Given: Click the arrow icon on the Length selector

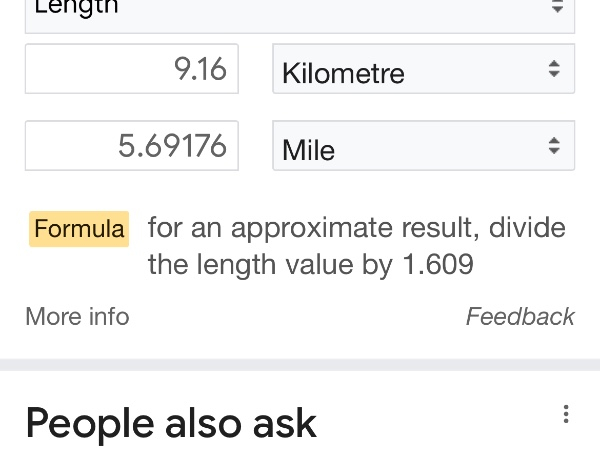Looking at the screenshot, I should point(557,8).
